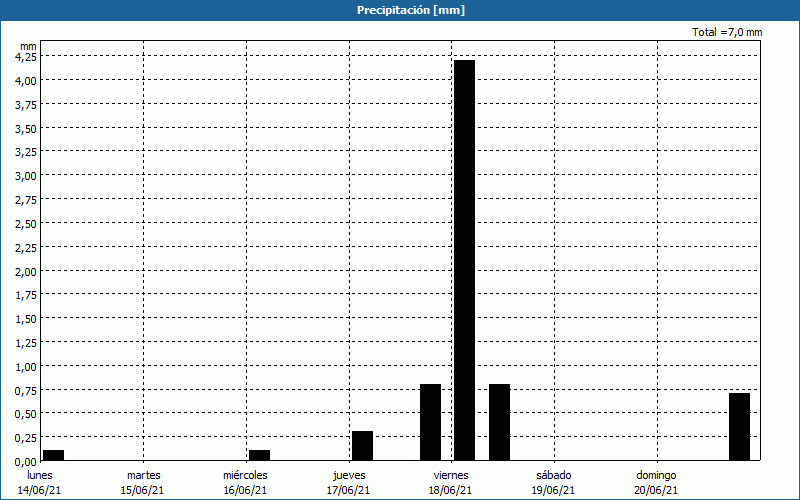Click the 2,00 axis value
This screenshot has width=800, height=500.
[26, 271]
